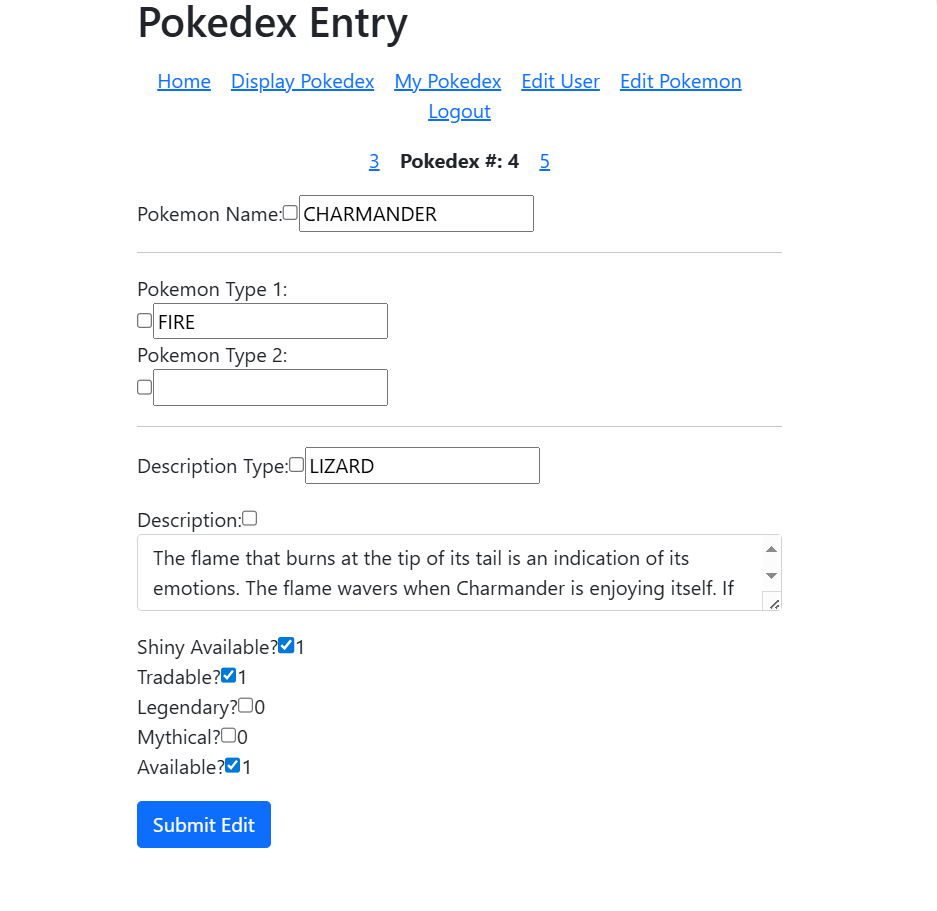Click the CHARMANDER name input field

[416, 214]
